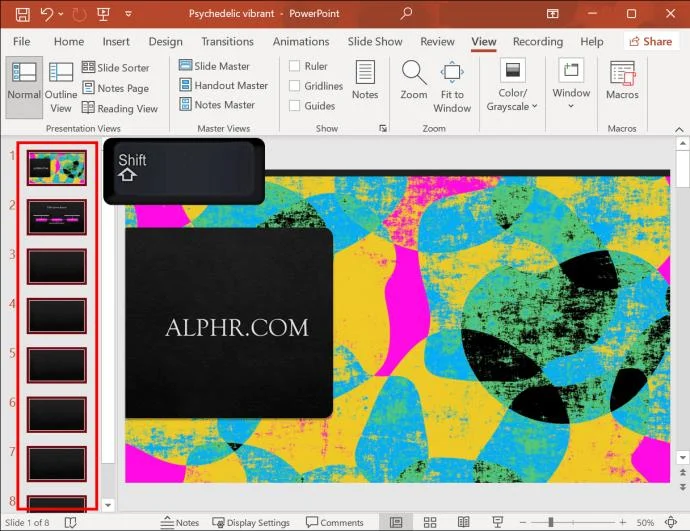Enable the Ruler checkbox
Image resolution: width=690 pixels, height=531 pixels.
[294, 66]
